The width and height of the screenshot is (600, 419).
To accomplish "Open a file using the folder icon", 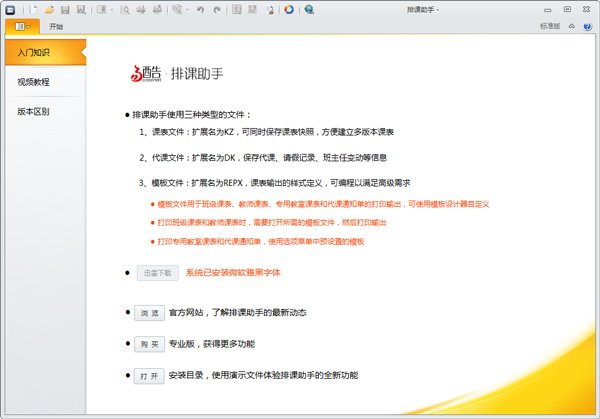I will tap(49, 10).
